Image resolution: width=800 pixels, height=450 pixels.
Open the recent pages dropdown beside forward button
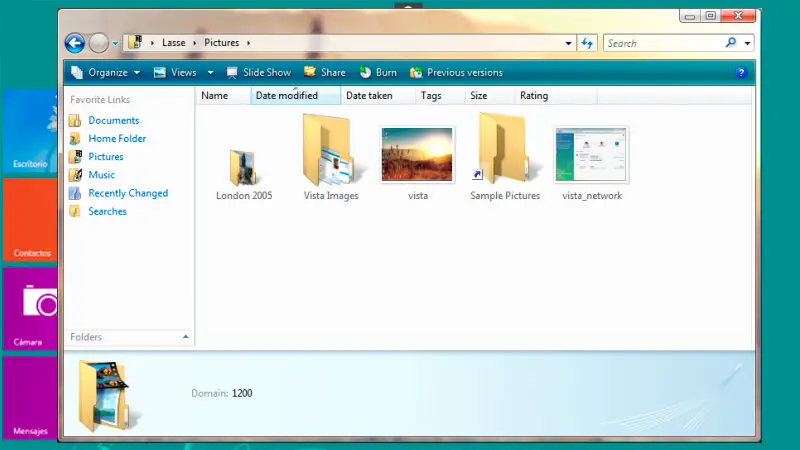tap(115, 43)
